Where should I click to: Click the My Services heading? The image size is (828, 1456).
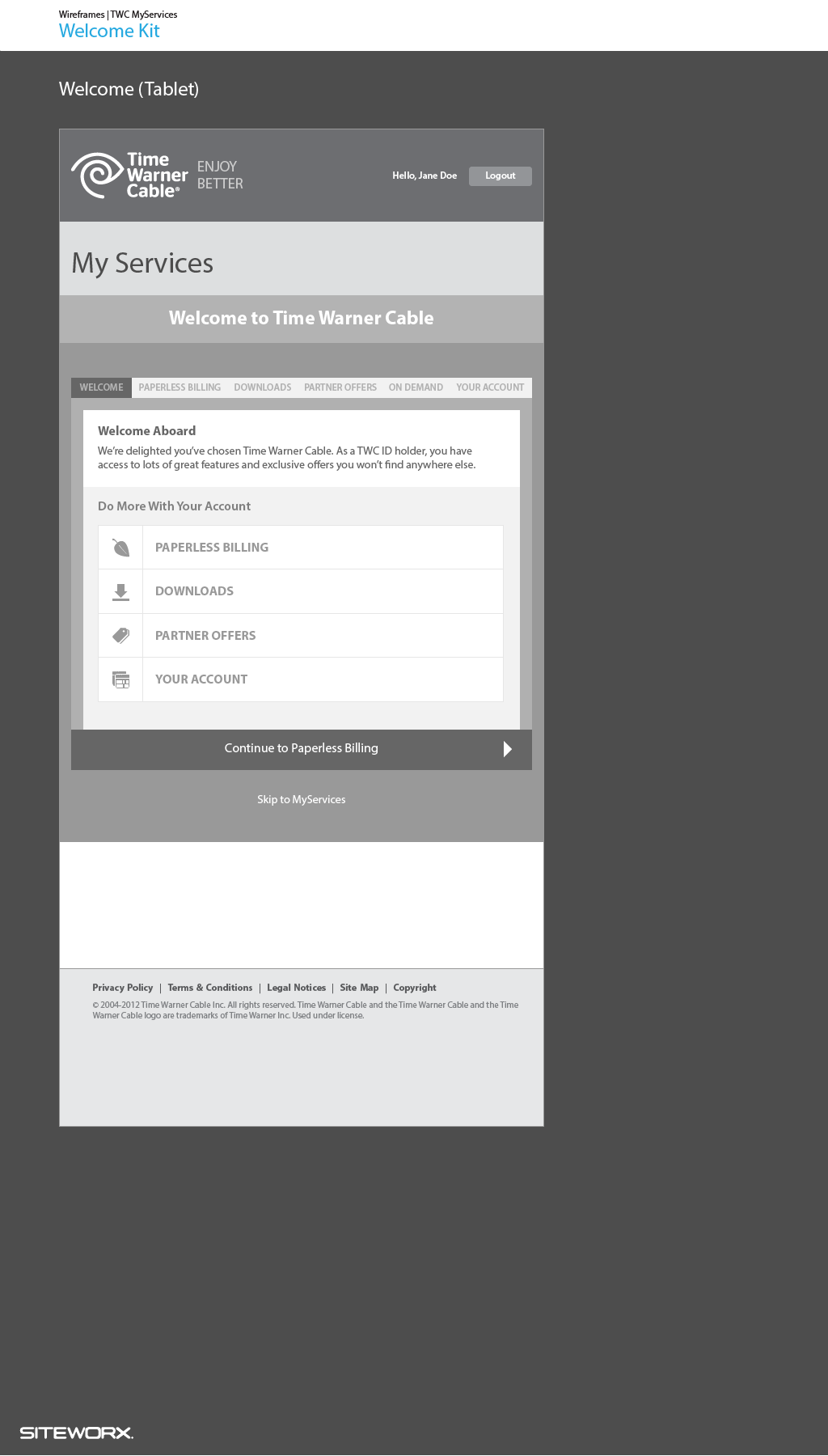(x=142, y=263)
